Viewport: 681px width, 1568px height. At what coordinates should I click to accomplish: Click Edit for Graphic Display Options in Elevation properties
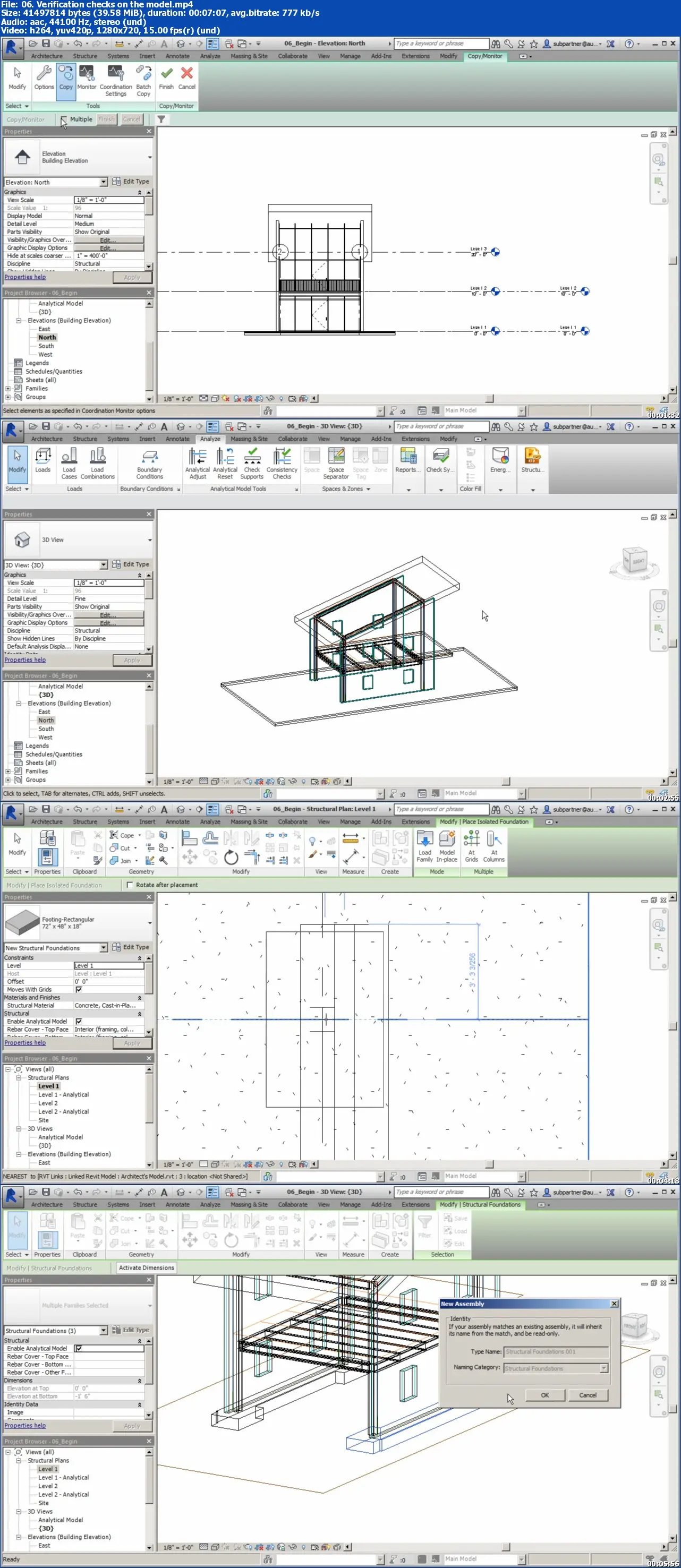pyautogui.click(x=108, y=248)
